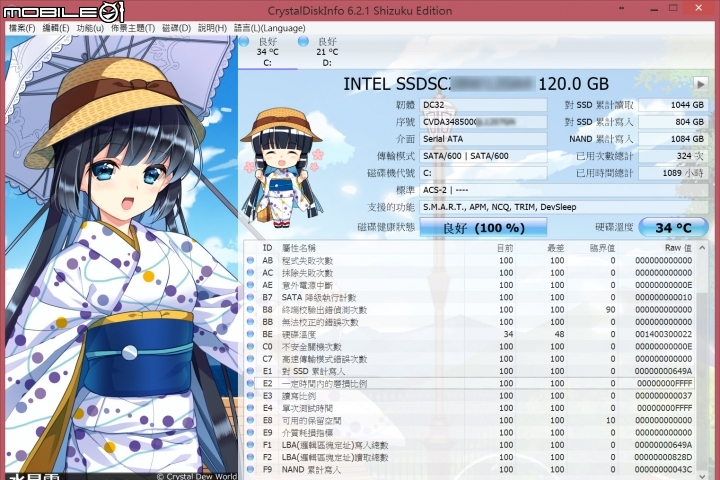Click the status icon of attribute AE
This screenshot has height=480, width=720.
click(x=250, y=285)
